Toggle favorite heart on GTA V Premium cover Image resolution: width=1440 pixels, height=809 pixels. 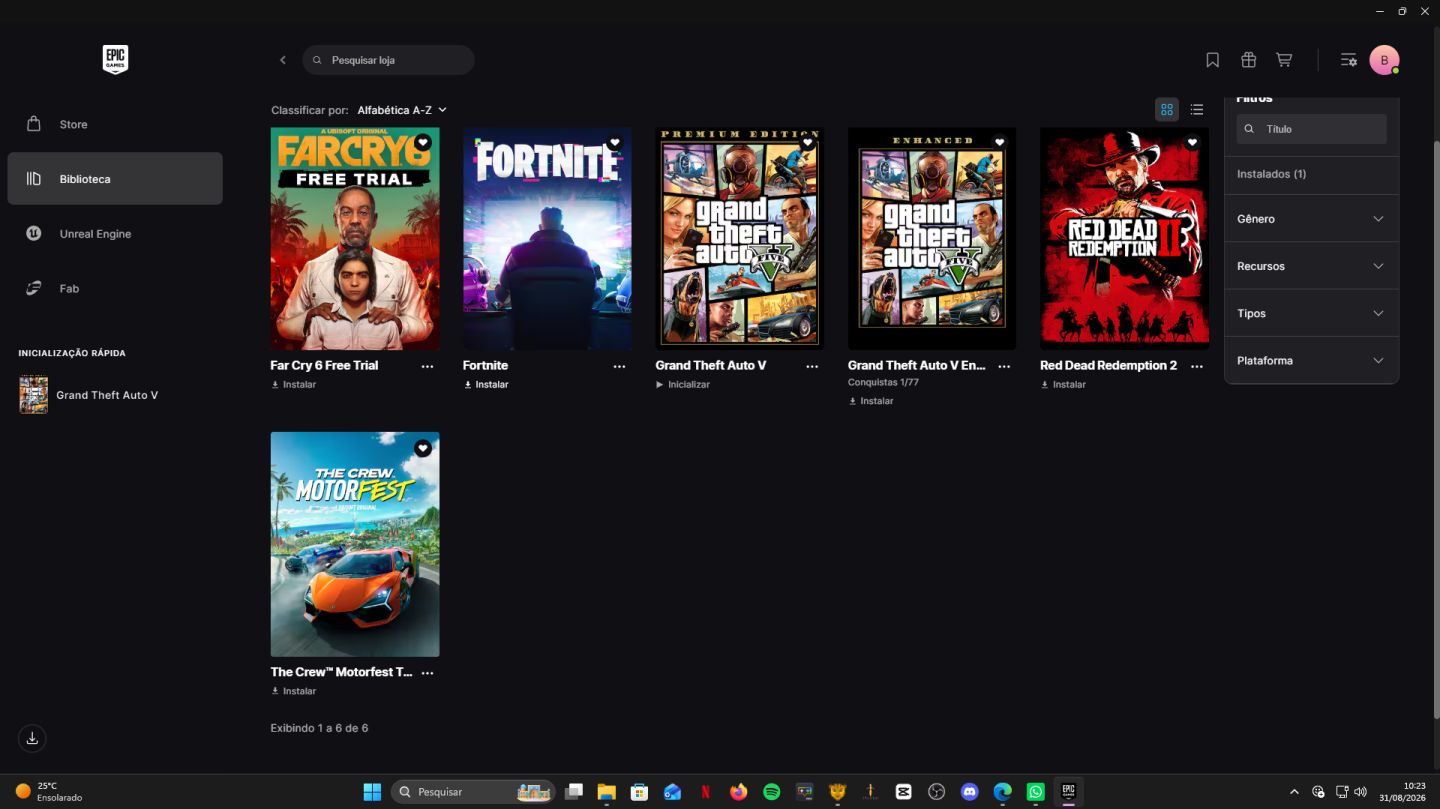click(808, 142)
